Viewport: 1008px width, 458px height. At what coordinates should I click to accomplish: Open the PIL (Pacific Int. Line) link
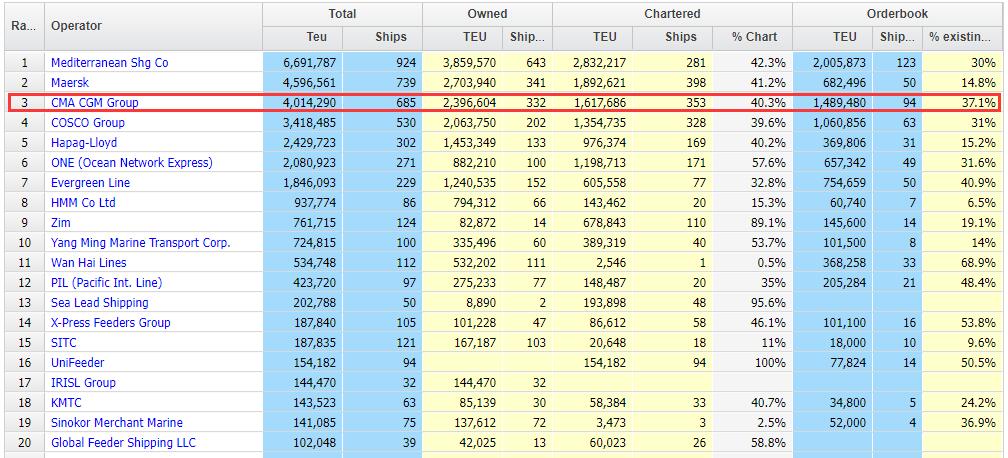click(107, 282)
